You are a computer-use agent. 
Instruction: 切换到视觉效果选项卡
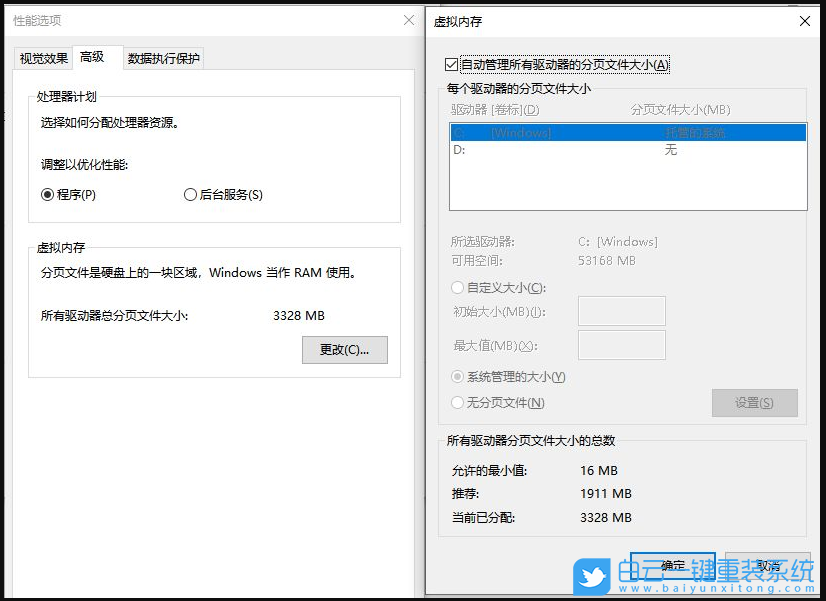[x=42, y=57]
